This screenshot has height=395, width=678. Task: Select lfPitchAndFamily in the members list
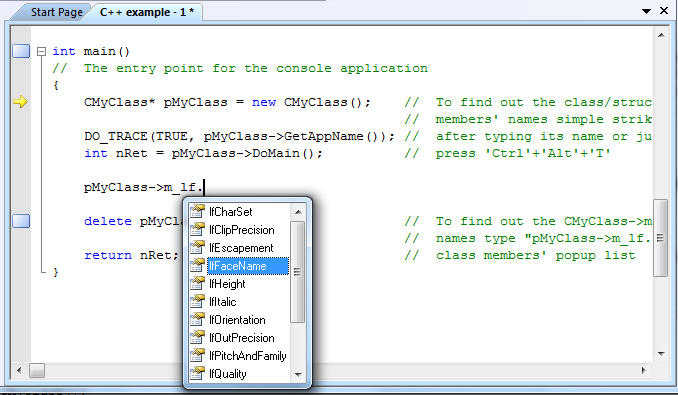(248, 356)
